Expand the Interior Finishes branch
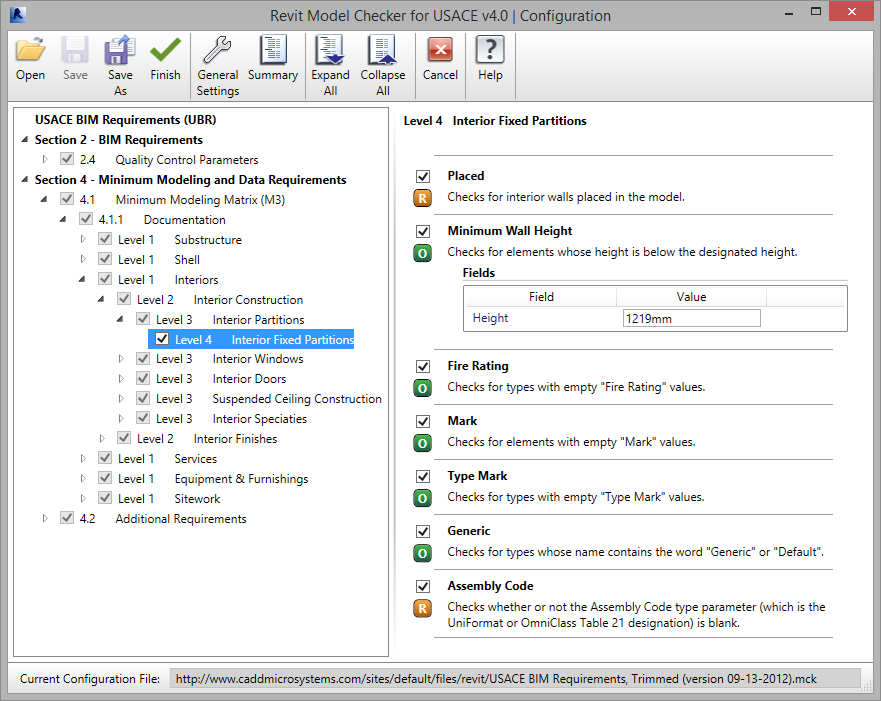Image resolution: width=881 pixels, height=701 pixels. 103,438
